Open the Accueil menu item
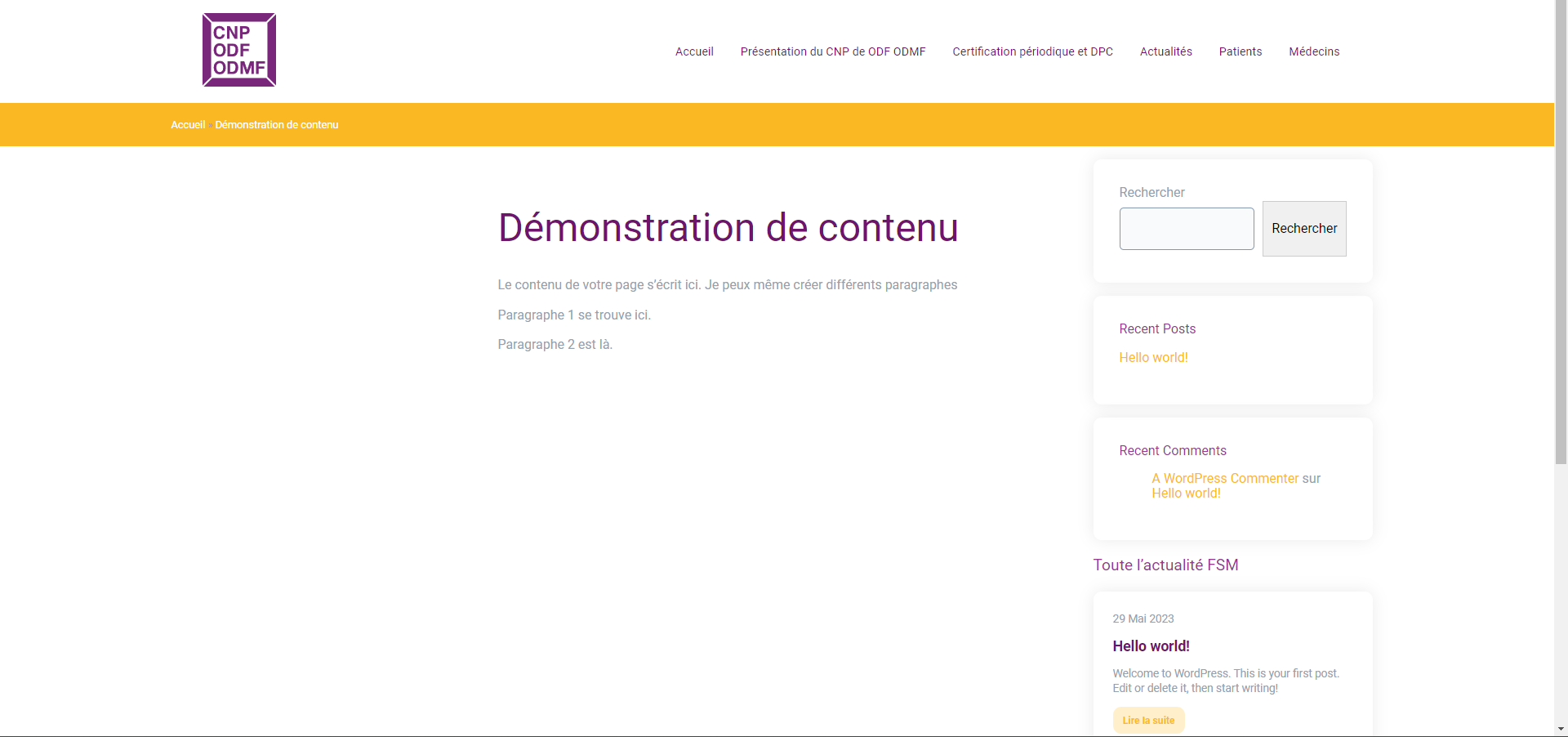Screen dimensions: 1568x737 [x=693, y=51]
